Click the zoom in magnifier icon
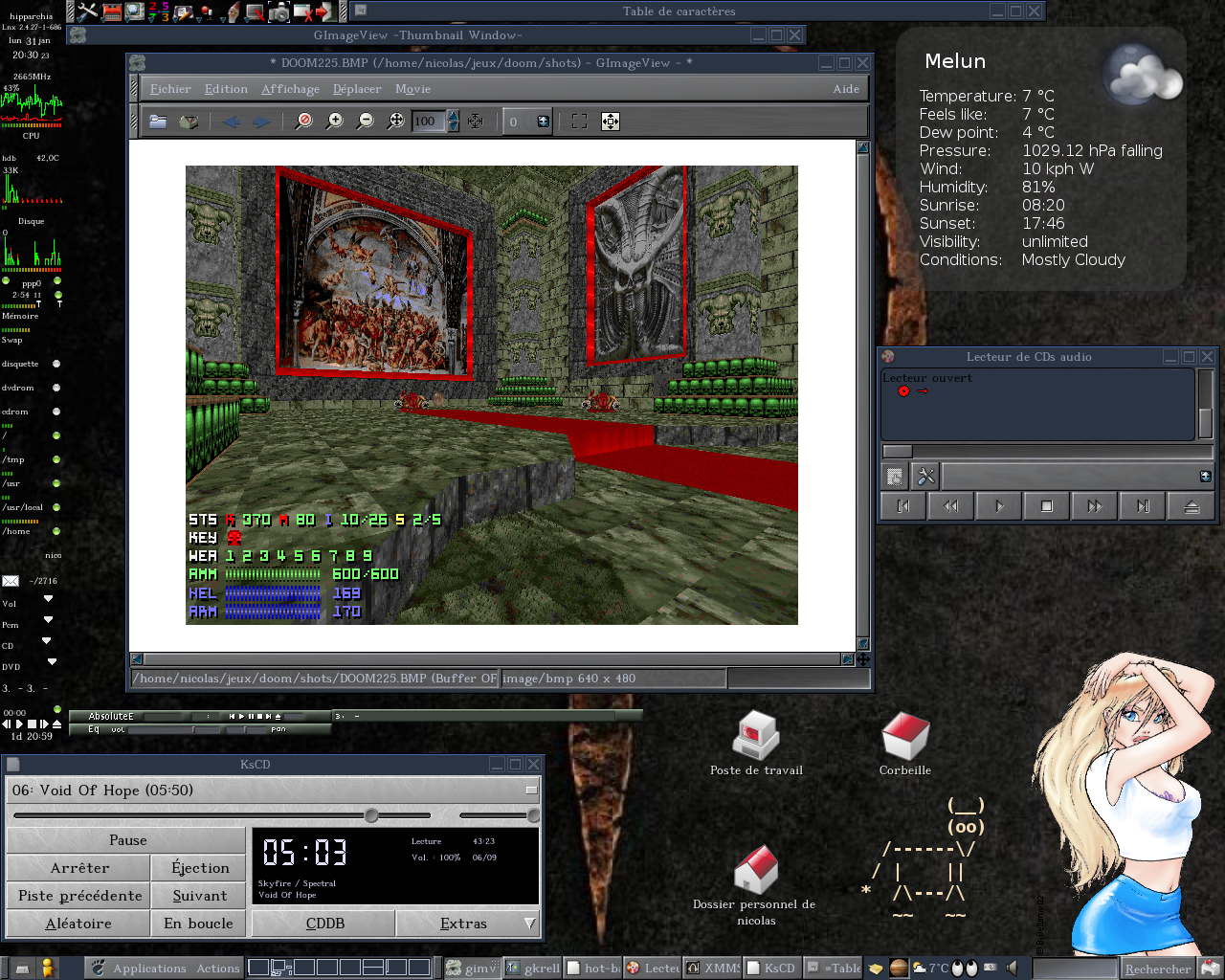Viewport: 1225px width, 980px height. [334, 122]
